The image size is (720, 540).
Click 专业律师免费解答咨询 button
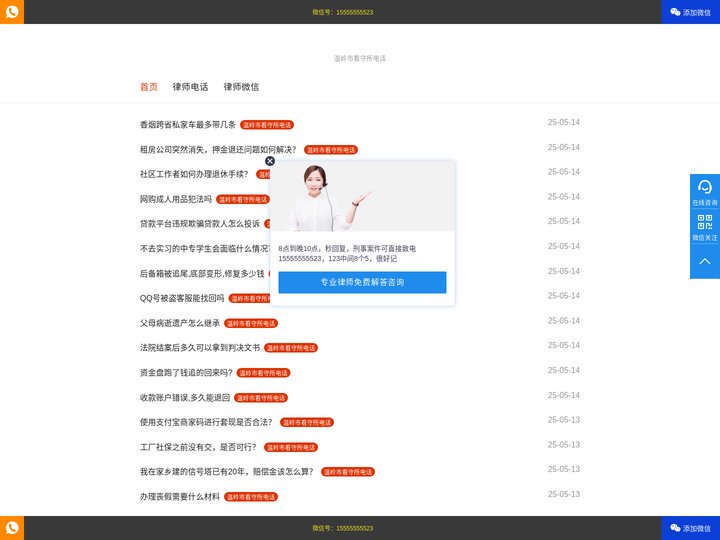point(362,282)
